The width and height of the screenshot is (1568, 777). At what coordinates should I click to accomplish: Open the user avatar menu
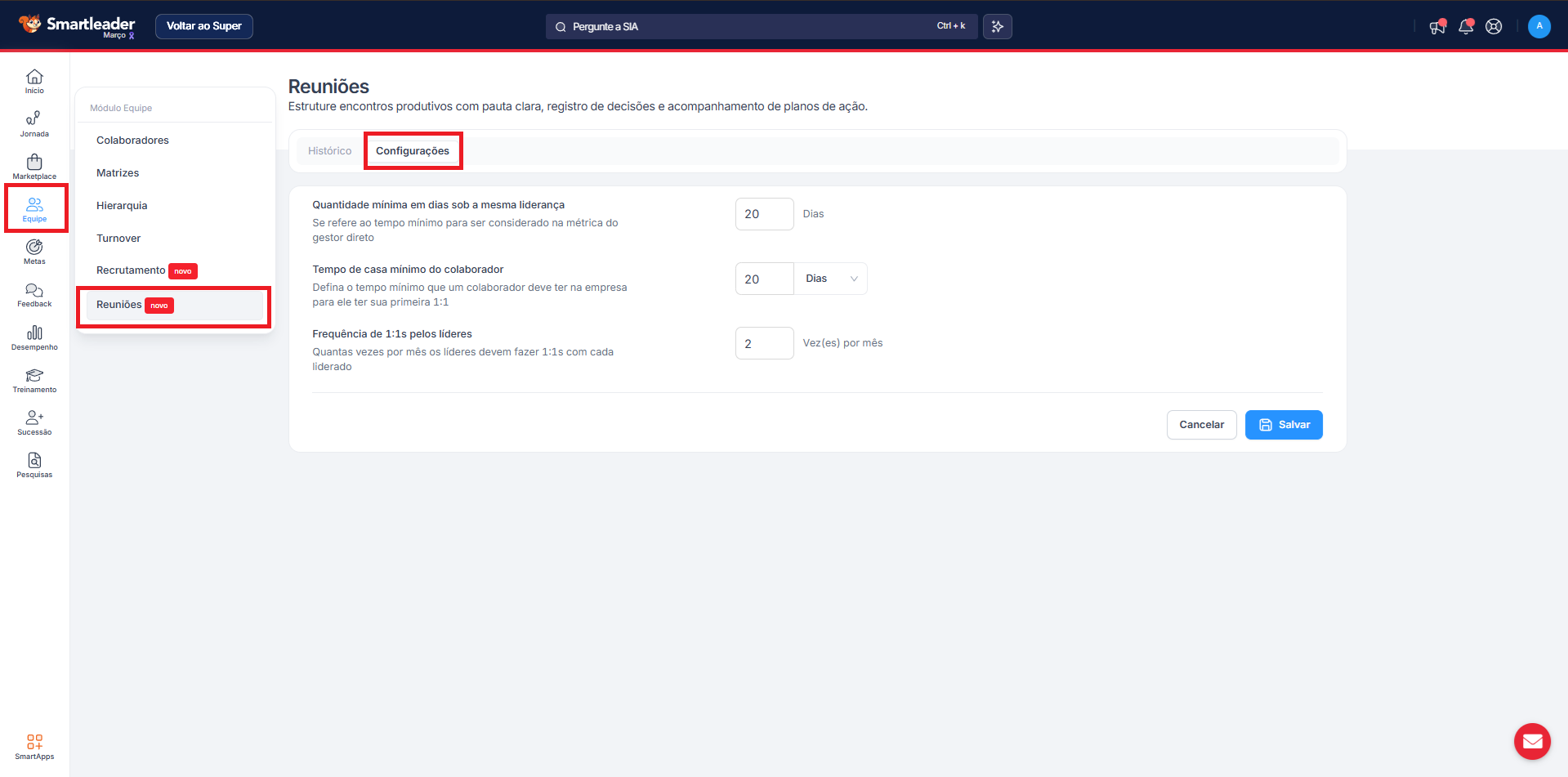click(x=1539, y=26)
